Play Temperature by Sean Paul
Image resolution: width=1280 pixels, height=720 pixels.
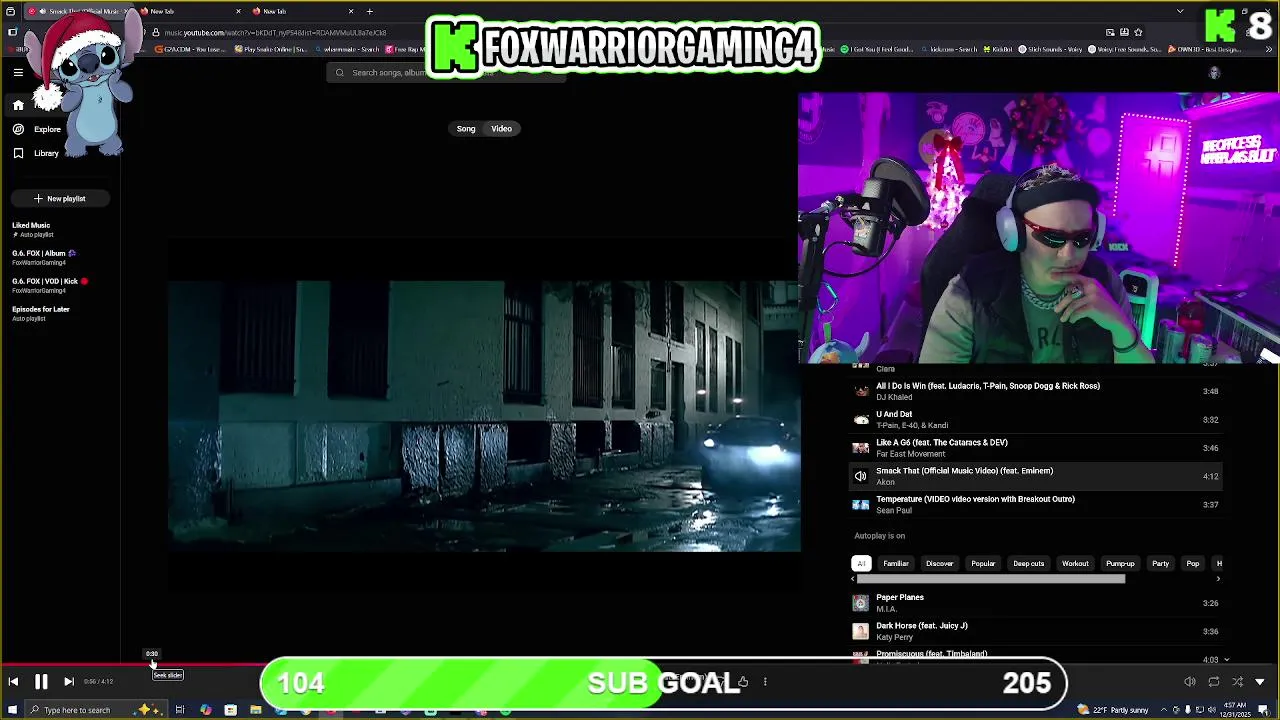(x=1037, y=504)
